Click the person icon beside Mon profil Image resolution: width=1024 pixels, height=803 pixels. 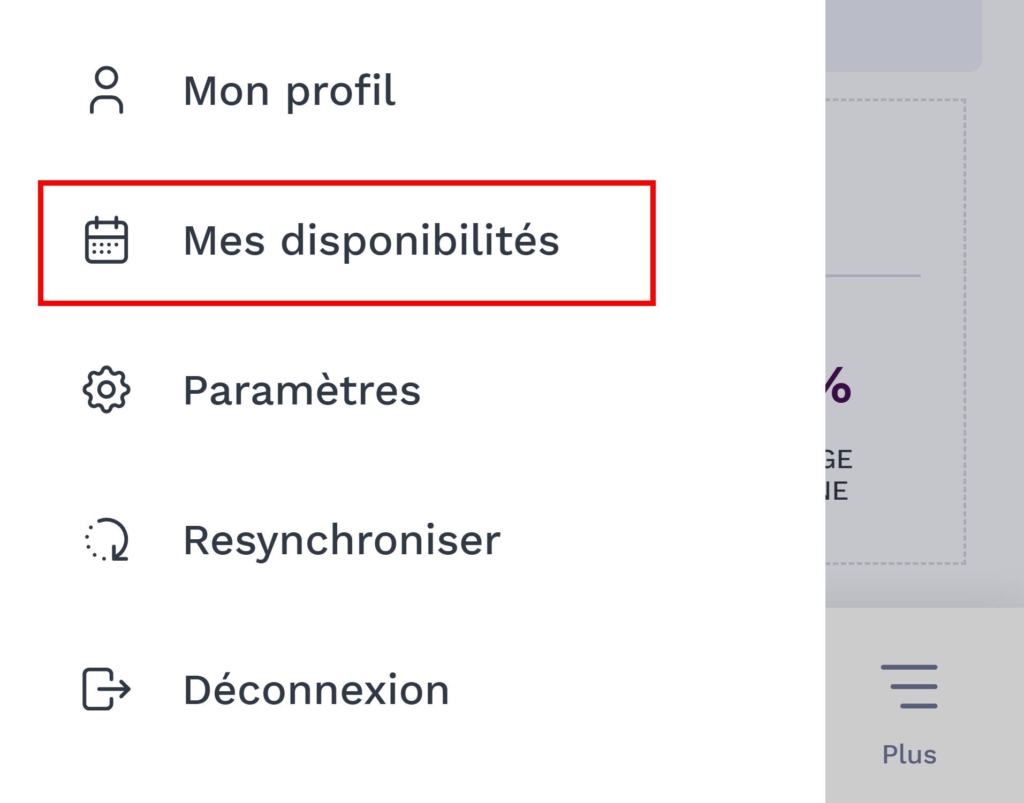pos(106,90)
